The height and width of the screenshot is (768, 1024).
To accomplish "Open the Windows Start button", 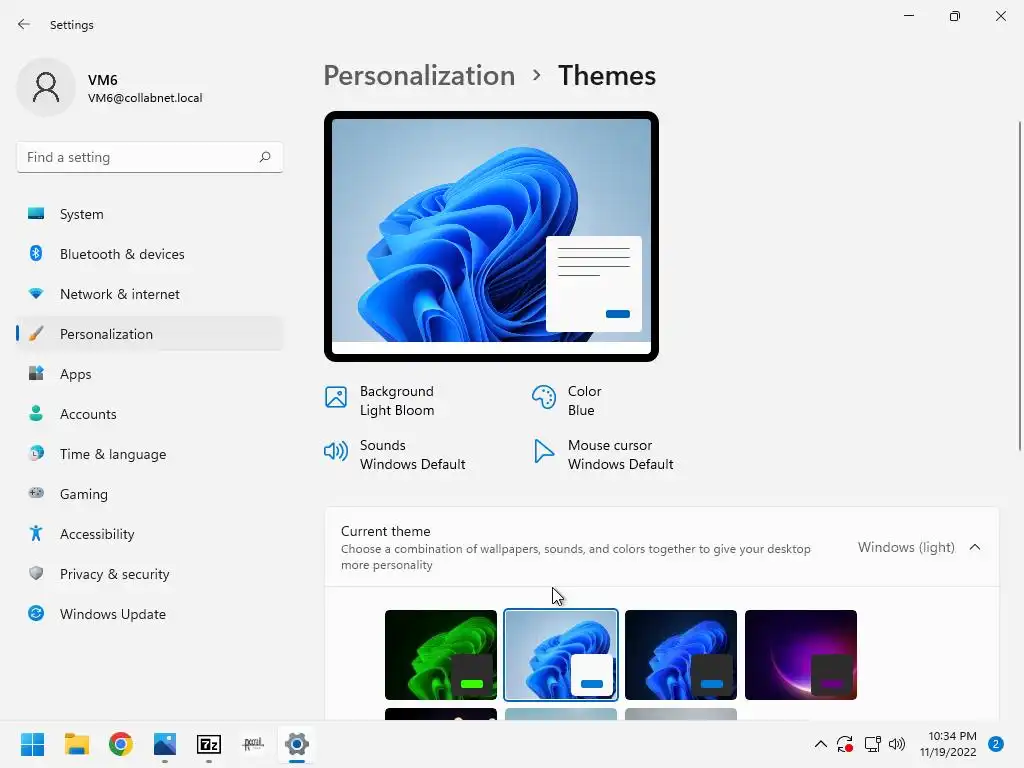I will (x=32, y=744).
